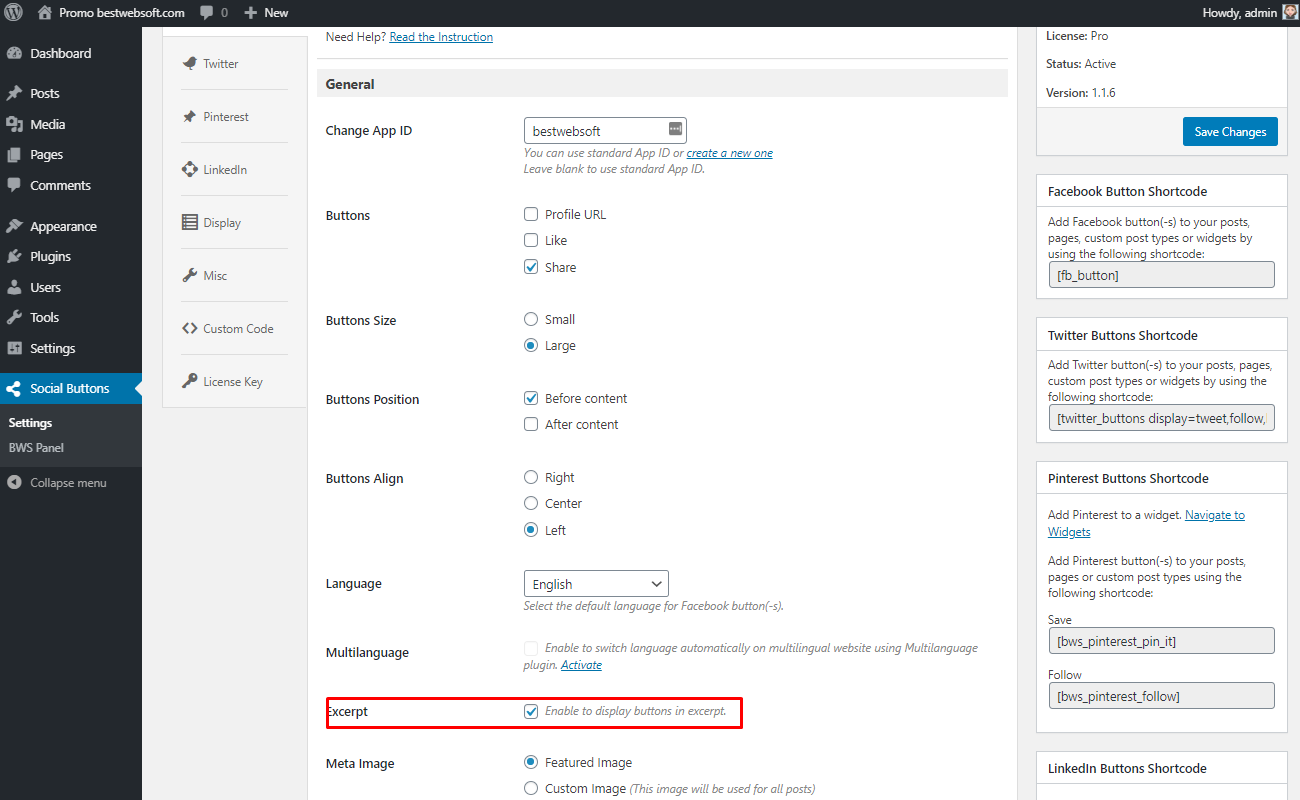Click the Users person icon

pyautogui.click(x=14, y=287)
